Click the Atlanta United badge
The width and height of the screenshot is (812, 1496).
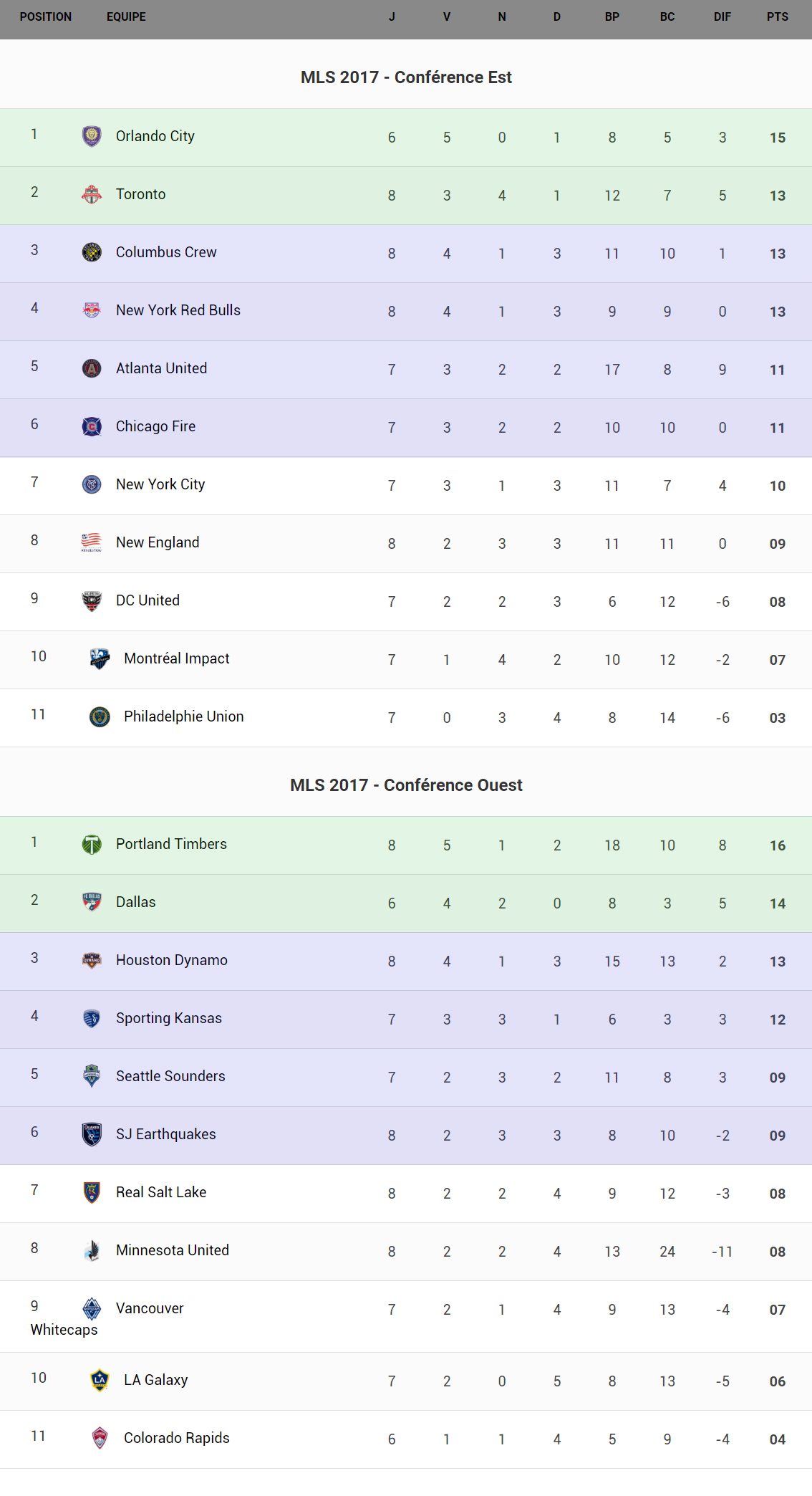[x=92, y=368]
